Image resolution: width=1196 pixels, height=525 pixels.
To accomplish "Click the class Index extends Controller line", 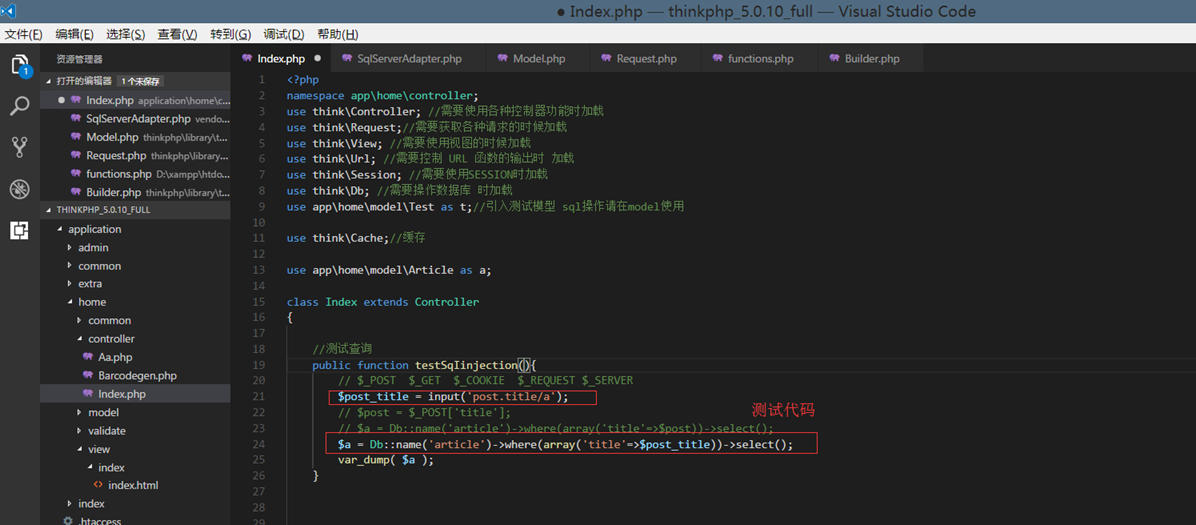I will (383, 301).
